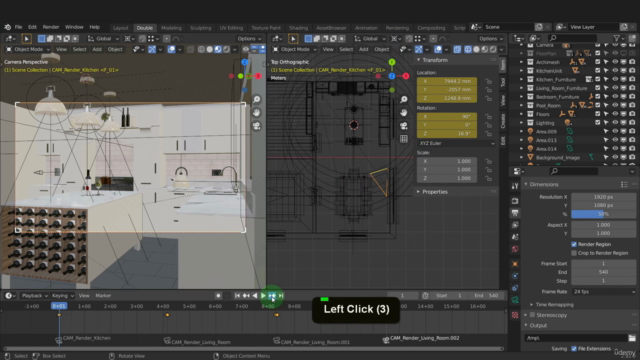Enable the Render Region checkbox
Viewport: 640px width, 360px height.
[574, 244]
